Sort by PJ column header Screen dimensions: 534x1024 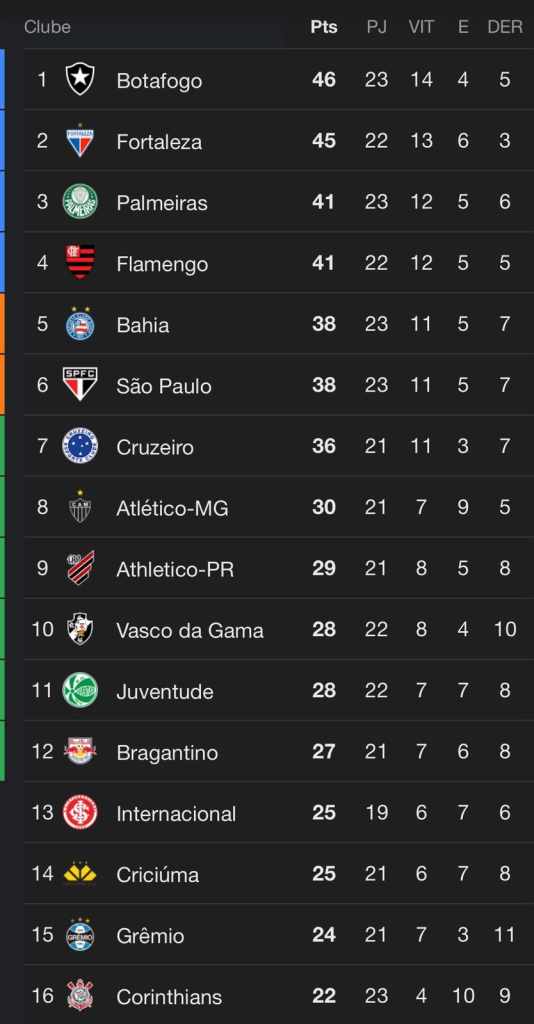pyautogui.click(x=377, y=27)
